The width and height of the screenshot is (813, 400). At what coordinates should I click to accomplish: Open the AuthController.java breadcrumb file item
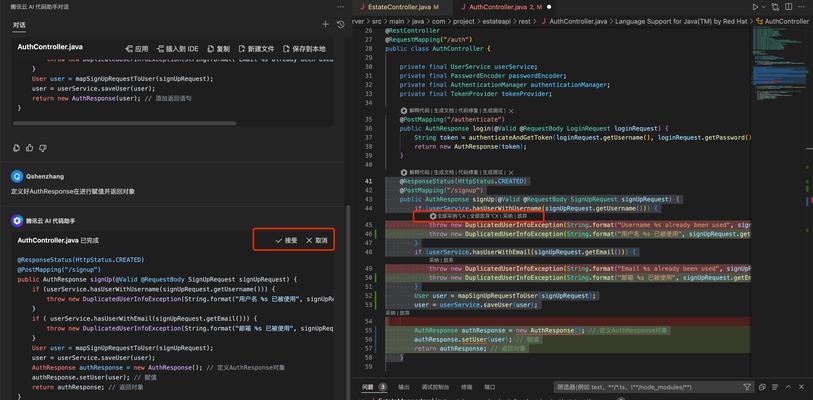pyautogui.click(x=573, y=22)
